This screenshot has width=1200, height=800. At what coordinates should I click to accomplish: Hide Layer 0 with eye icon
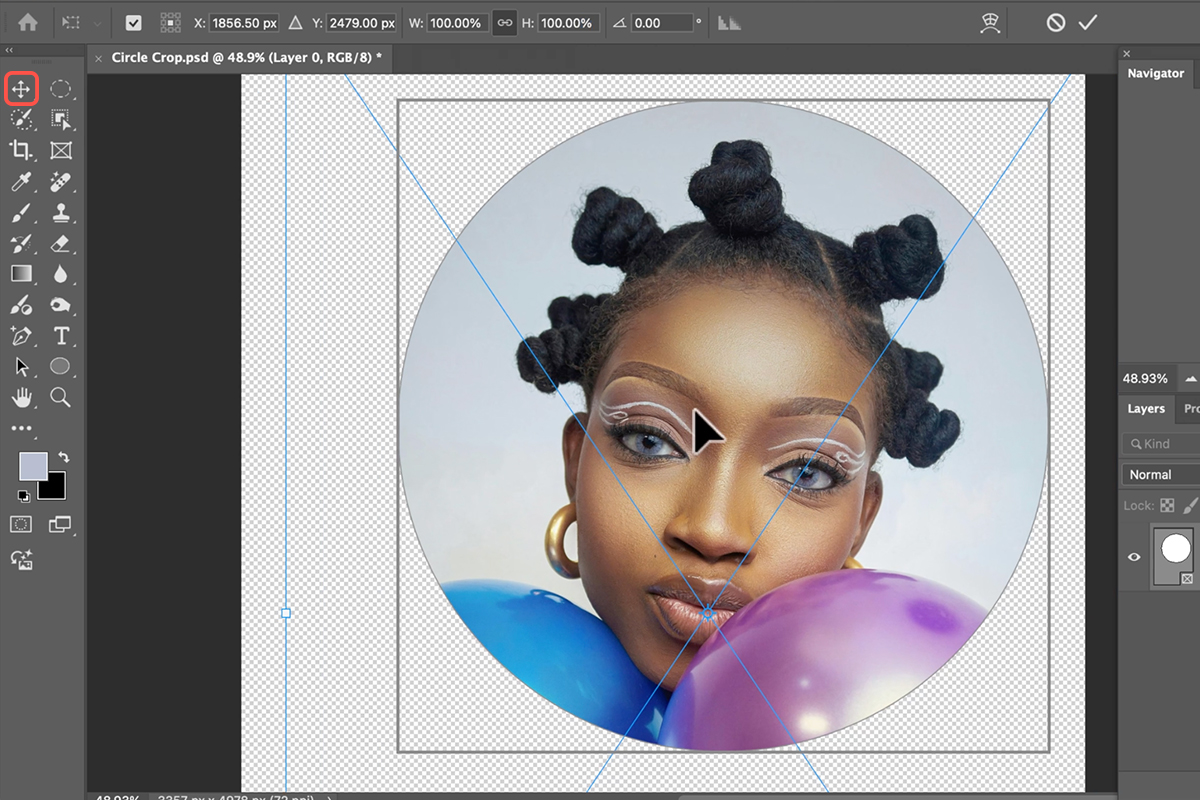tap(1134, 557)
